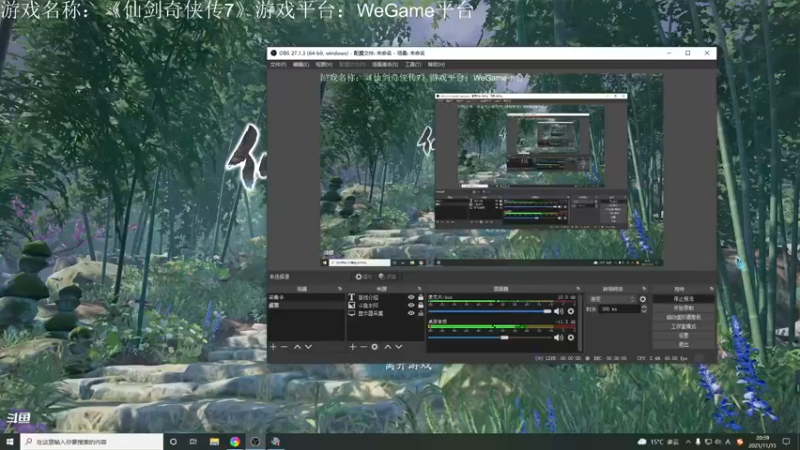Toggle visibility of the text source (first row)
The height and width of the screenshot is (450, 800).
pyautogui.click(x=411, y=297)
